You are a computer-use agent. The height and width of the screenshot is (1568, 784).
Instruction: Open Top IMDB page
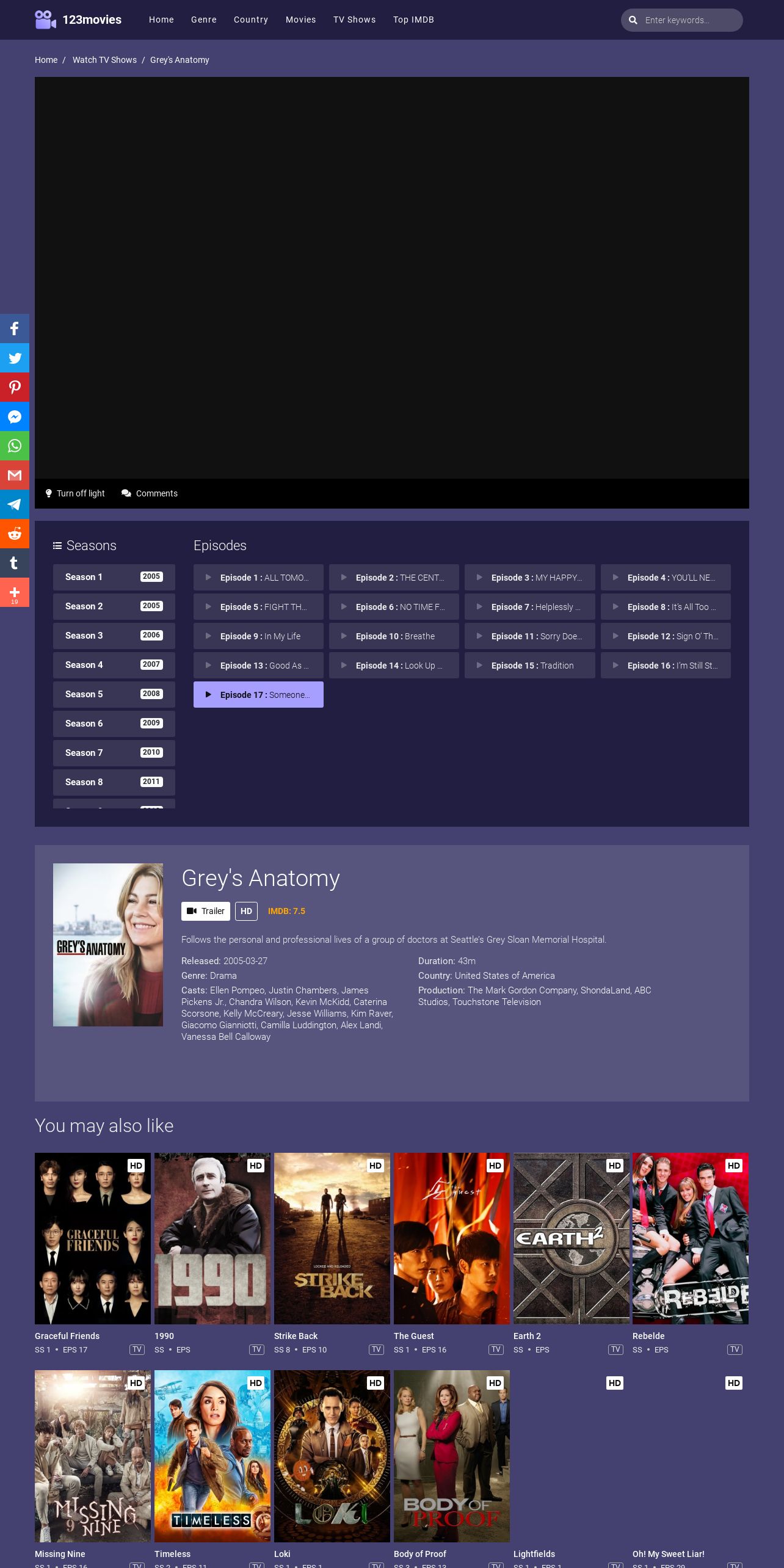coord(413,20)
